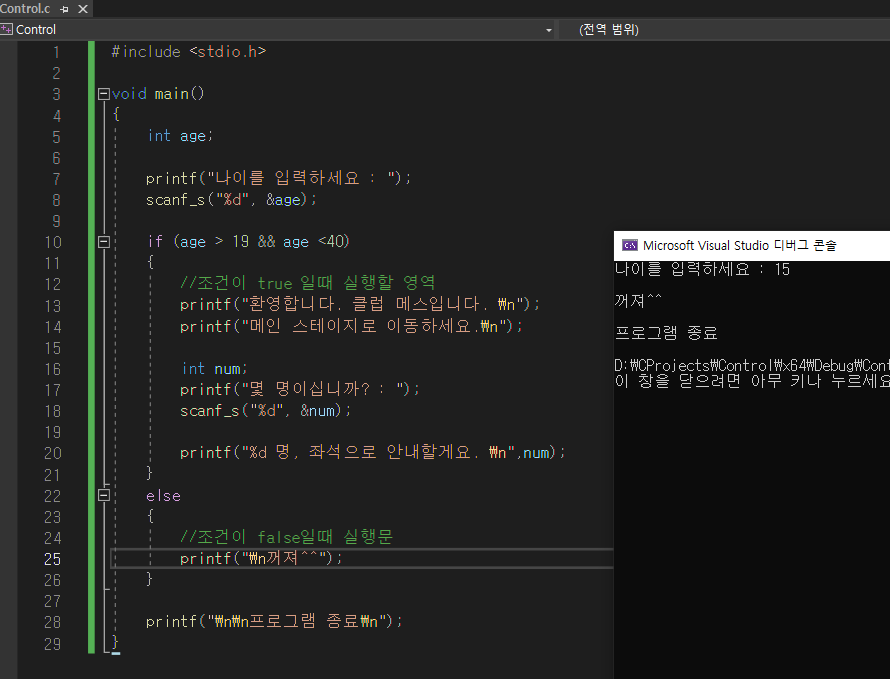Click the printf 몇 명이십니까 line
Viewport: 890px width, 679px height.
coord(300,389)
